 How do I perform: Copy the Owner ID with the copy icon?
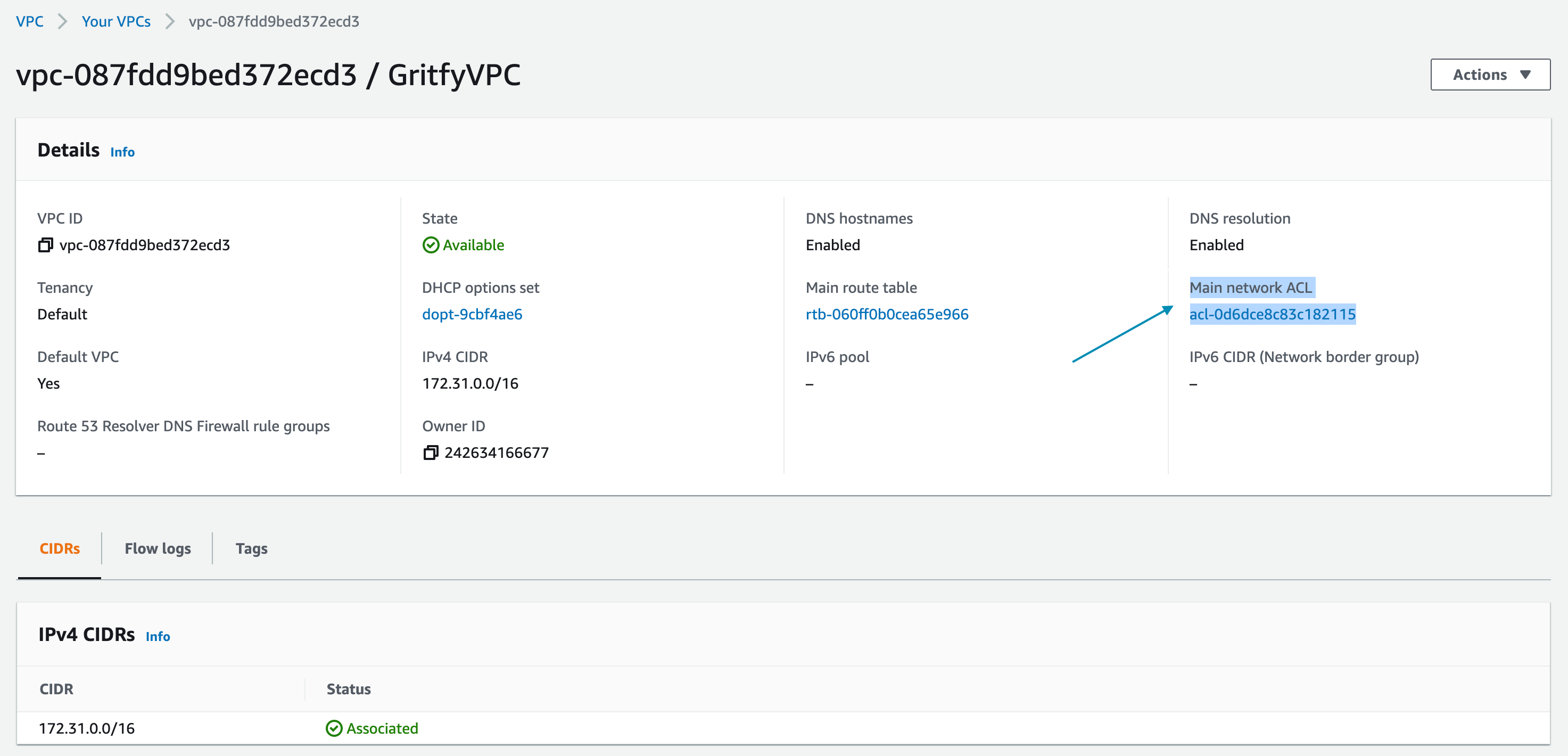[x=431, y=453]
